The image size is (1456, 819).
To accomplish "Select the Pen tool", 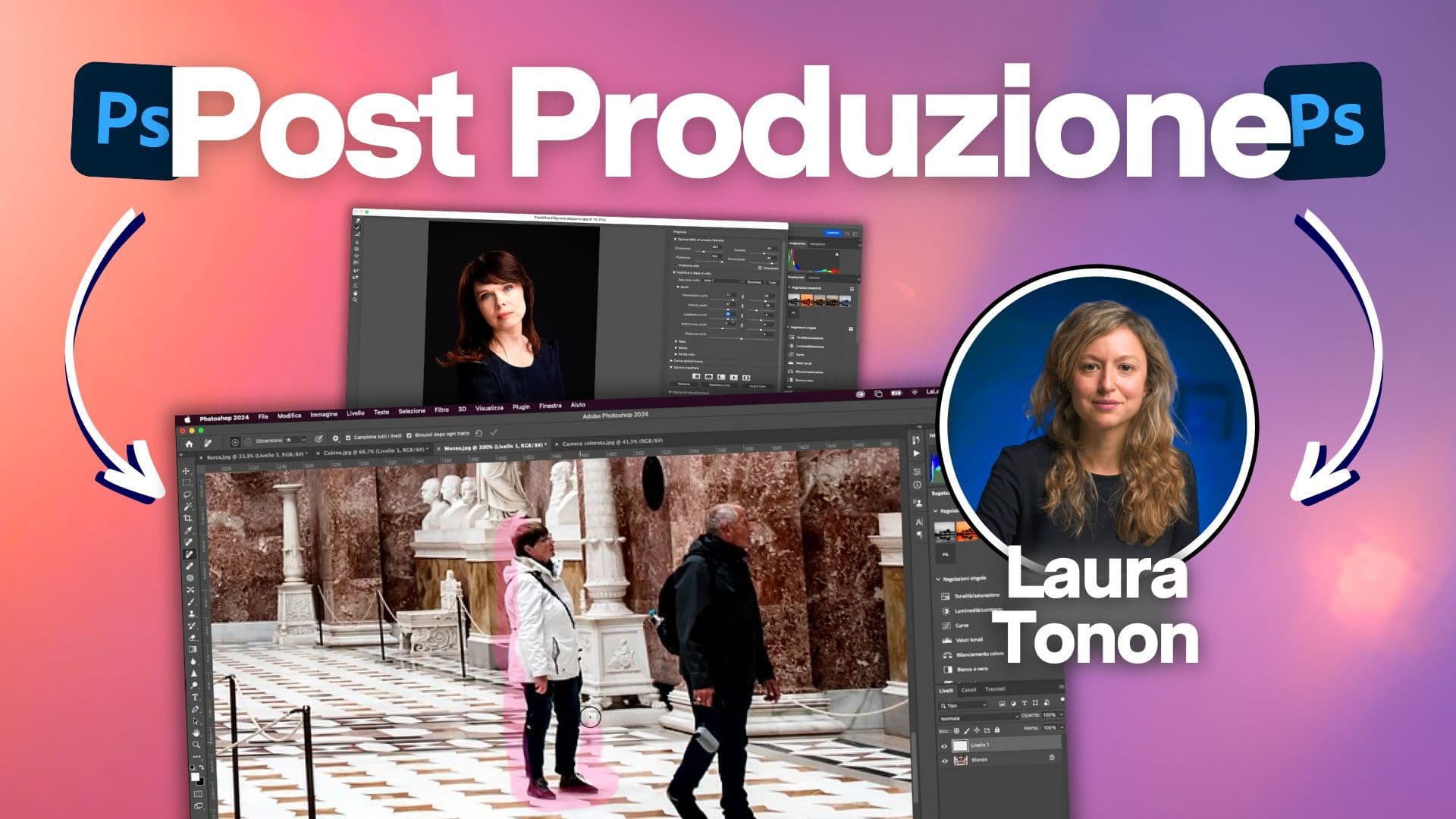I will pos(195,709).
